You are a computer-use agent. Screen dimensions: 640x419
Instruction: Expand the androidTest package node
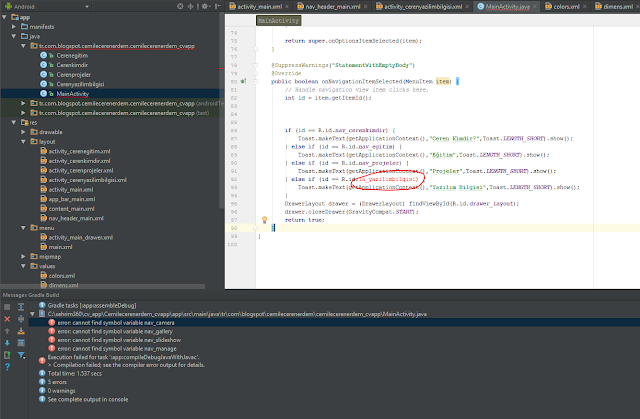(23, 103)
